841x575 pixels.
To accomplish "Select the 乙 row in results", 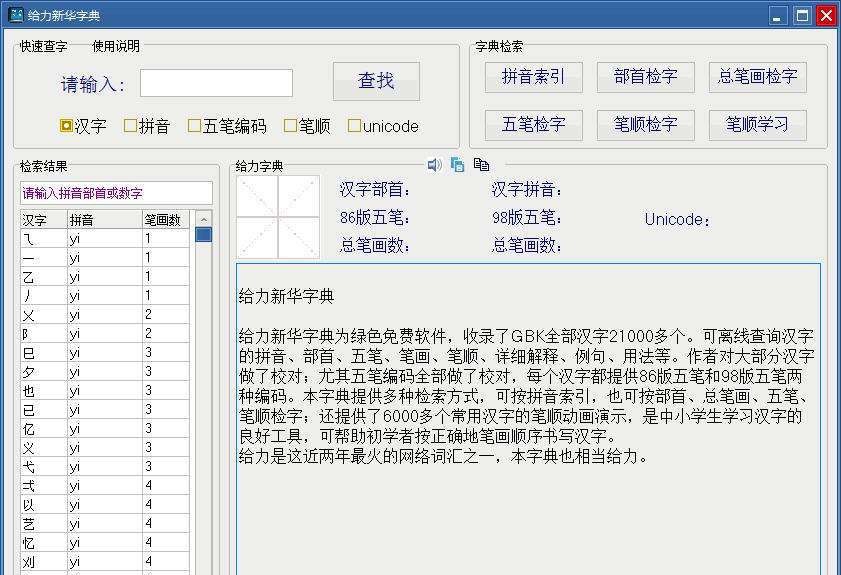I will pyautogui.click(x=105, y=277).
